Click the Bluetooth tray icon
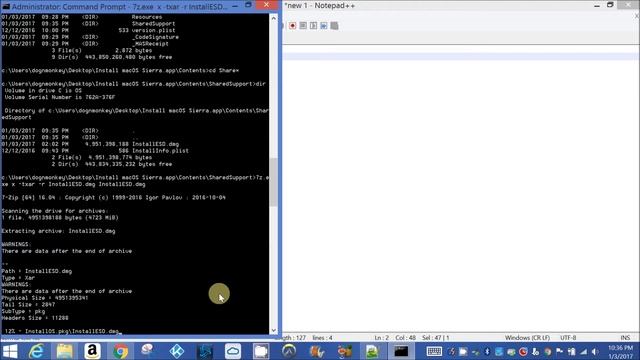The image size is (640, 360). pyautogui.click(x=487, y=351)
